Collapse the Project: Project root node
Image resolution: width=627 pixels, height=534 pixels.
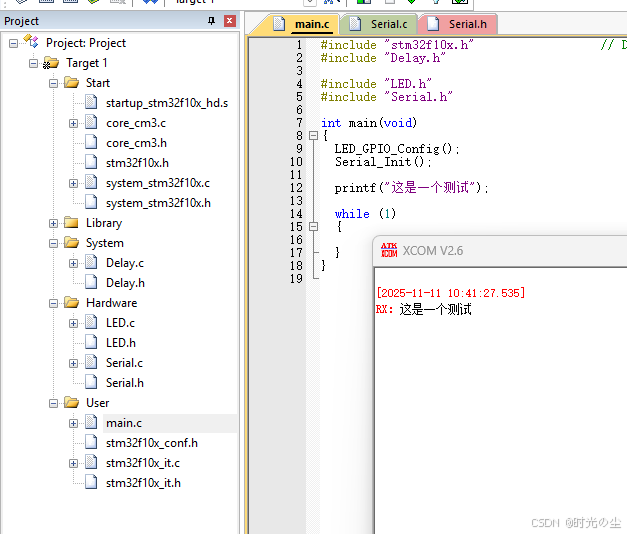13,43
